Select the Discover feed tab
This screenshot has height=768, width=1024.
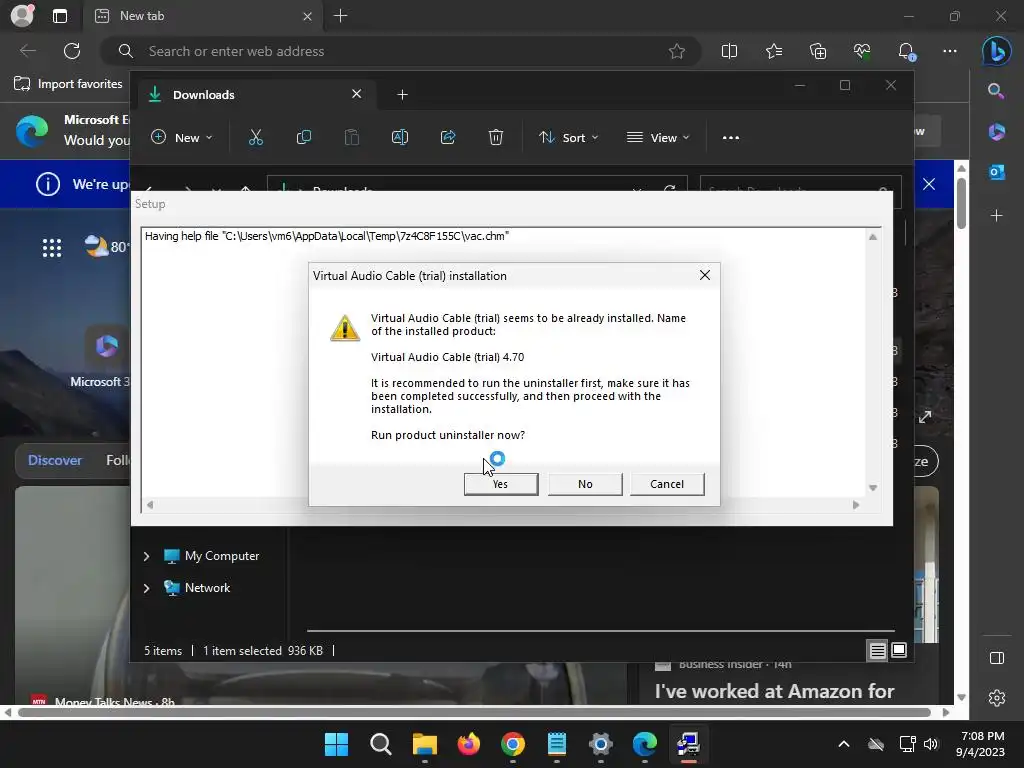click(55, 460)
